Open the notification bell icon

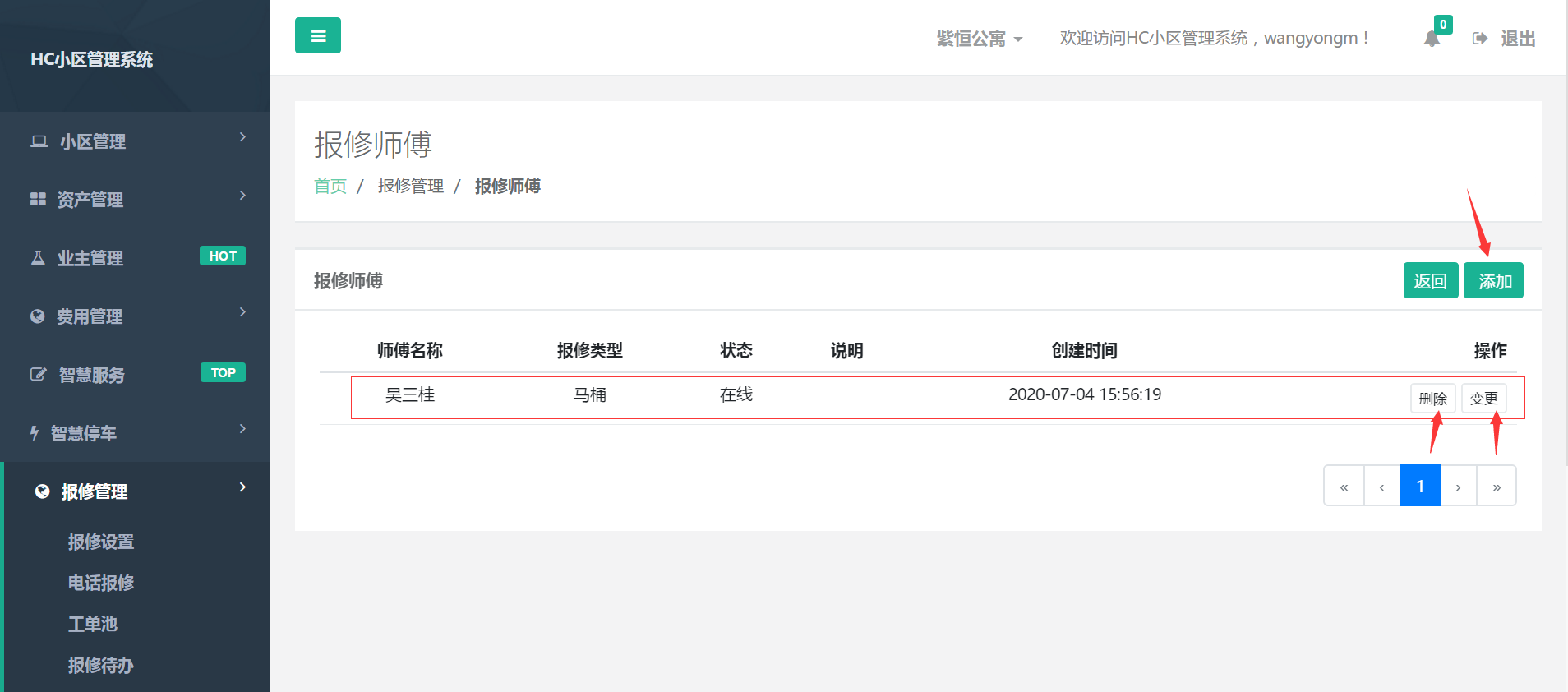point(1432,39)
